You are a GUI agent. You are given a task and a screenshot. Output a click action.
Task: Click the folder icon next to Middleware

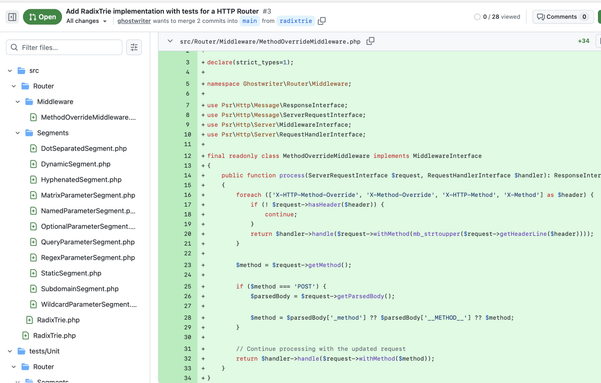[x=29, y=102]
